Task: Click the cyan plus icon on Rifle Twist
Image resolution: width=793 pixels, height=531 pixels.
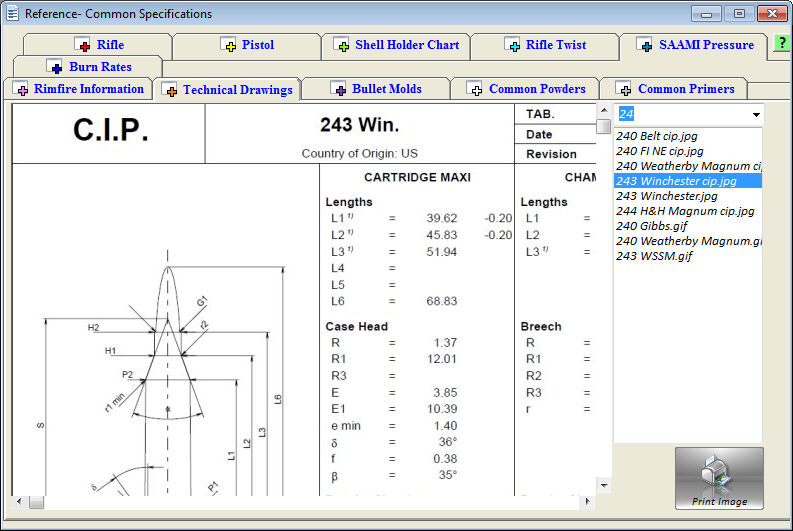Action: click(512, 45)
